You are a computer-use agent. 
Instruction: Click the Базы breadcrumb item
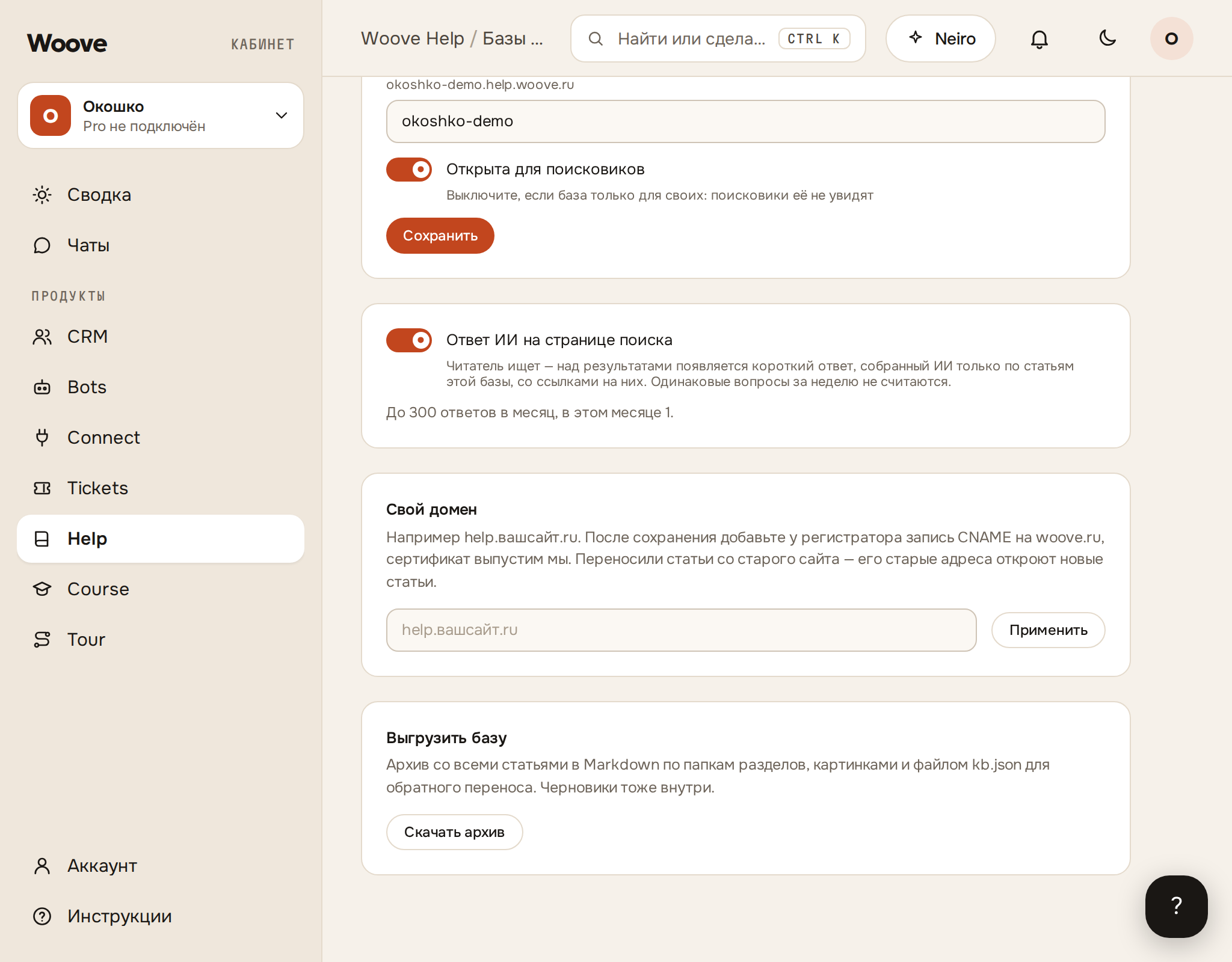[513, 38]
